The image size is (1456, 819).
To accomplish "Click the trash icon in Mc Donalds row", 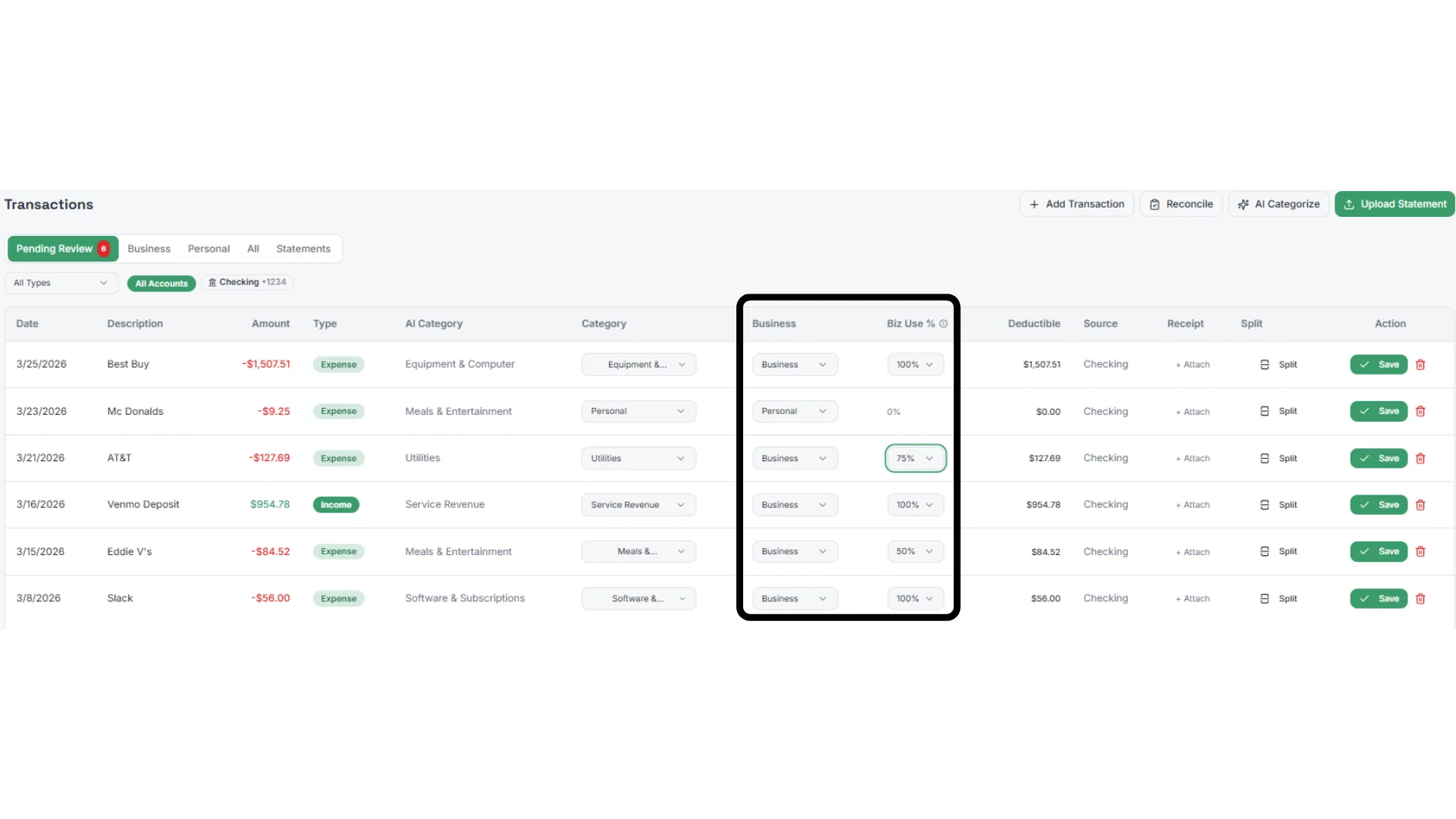I will [x=1420, y=411].
